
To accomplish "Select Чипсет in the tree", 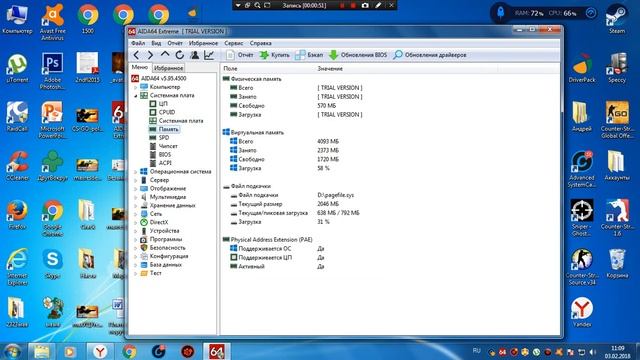I will coord(163,146).
